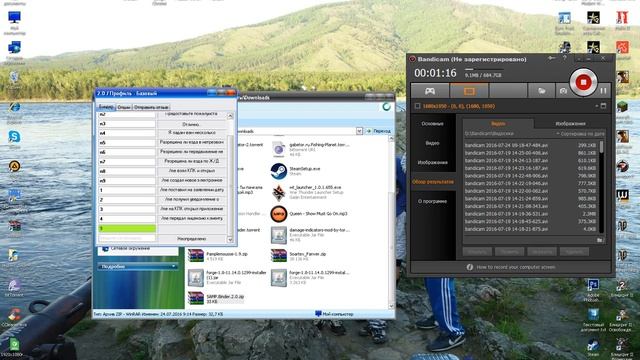This screenshot has height=360, width=640.
Task: Open the О программе section in Bandicam
Action: coord(432,201)
